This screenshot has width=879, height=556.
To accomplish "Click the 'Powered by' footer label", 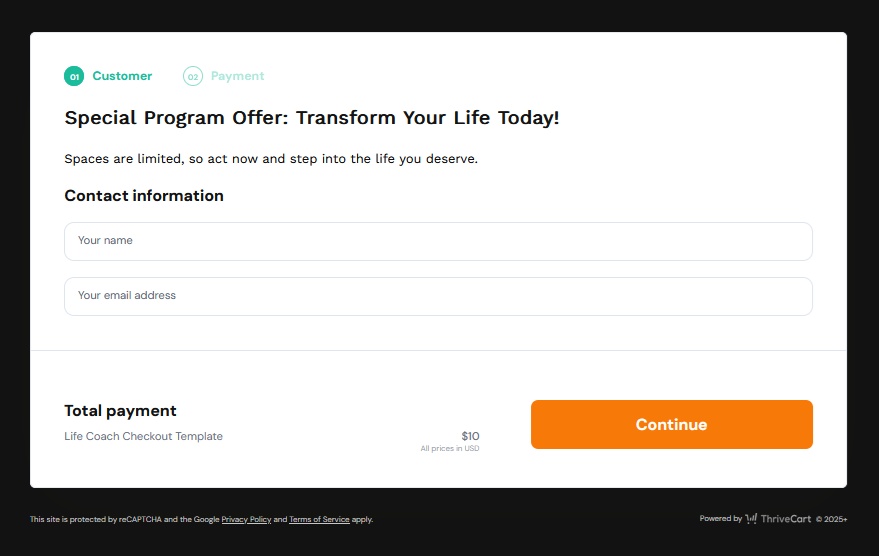I will pos(720,519).
